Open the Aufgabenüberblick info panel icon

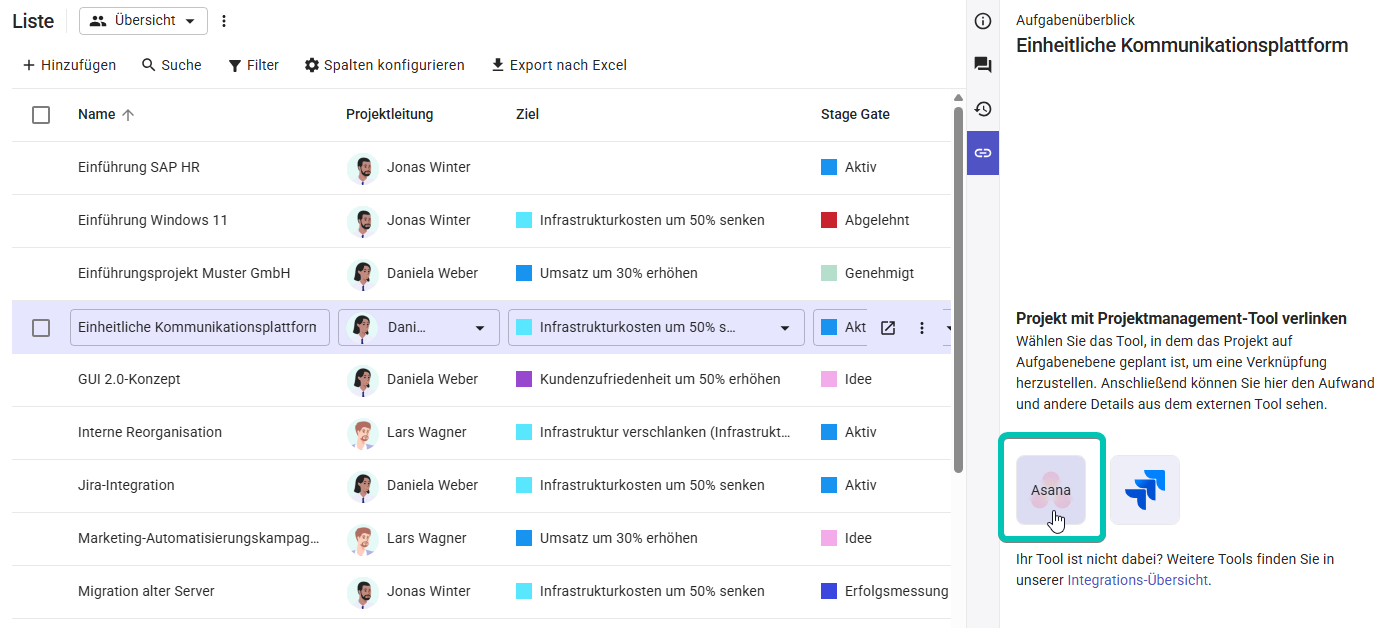pyautogui.click(x=983, y=20)
